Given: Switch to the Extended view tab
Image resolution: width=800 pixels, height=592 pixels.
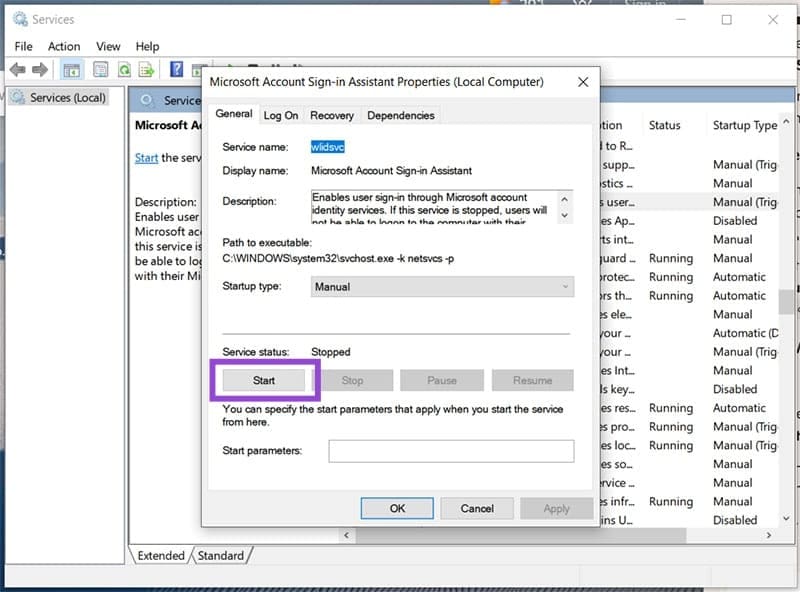Looking at the screenshot, I should [x=161, y=555].
